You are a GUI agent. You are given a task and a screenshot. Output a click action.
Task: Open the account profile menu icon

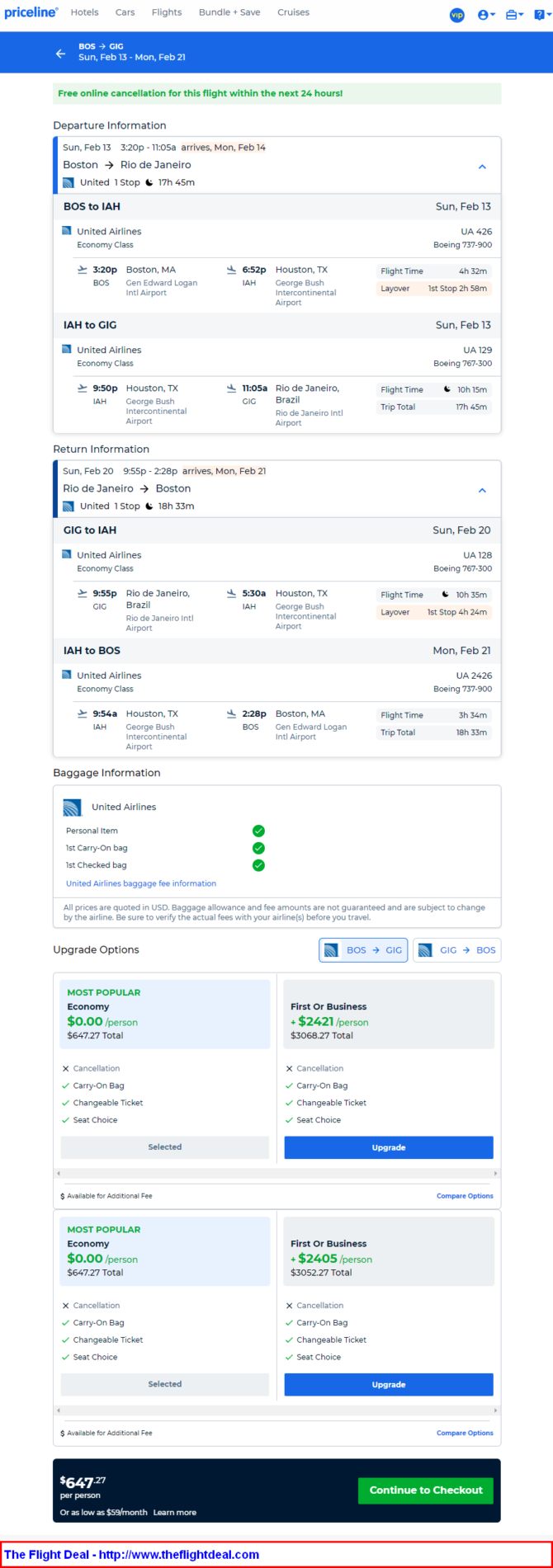486,15
